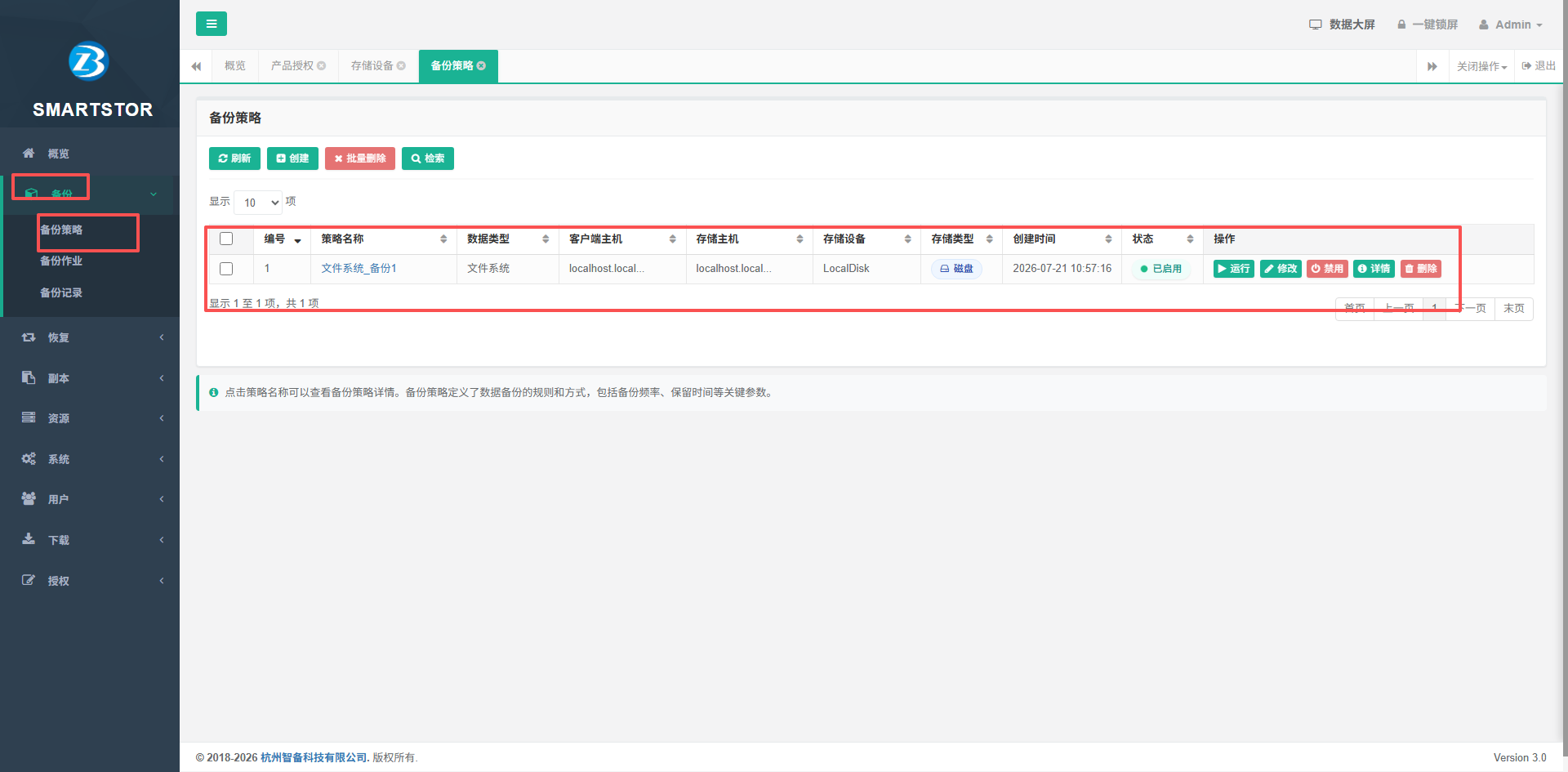
Task: Sort by 客户端主机 column header
Action: 622,239
